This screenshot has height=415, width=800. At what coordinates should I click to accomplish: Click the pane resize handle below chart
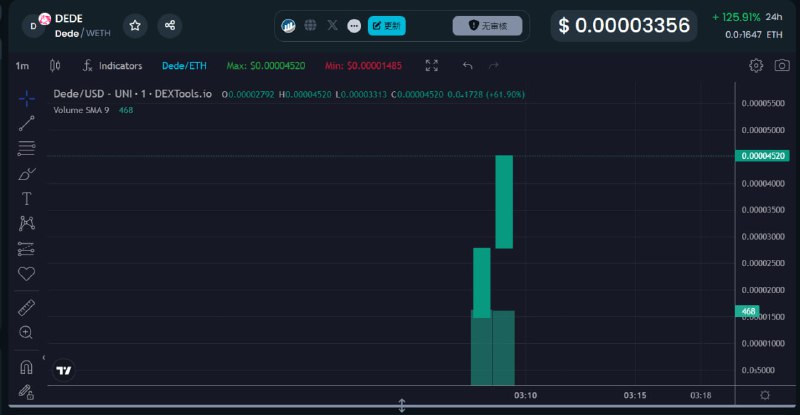(401, 405)
